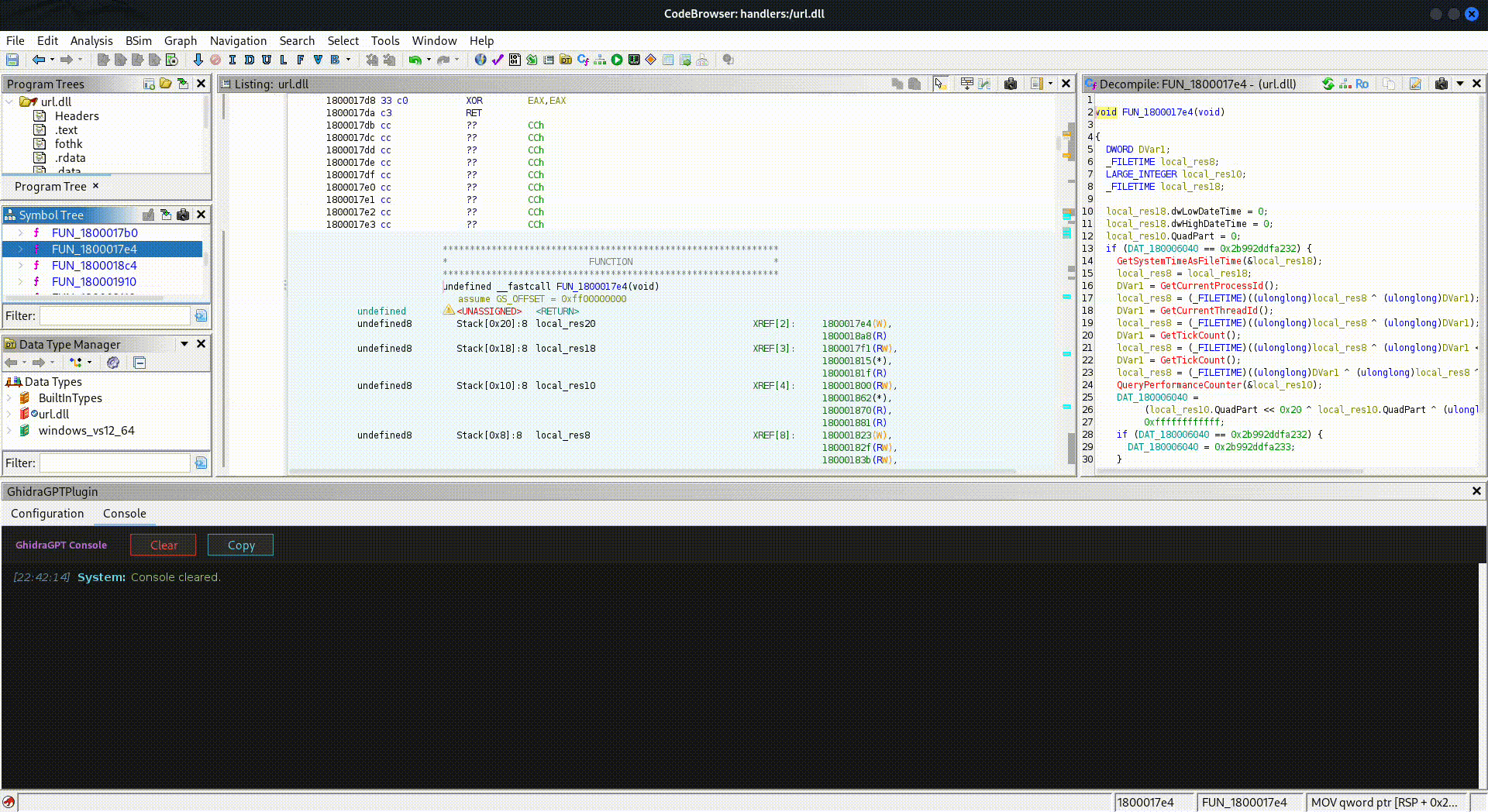Re-decompile using the green refresh icon
Screen dimensions: 1488x812
[x=1328, y=84]
